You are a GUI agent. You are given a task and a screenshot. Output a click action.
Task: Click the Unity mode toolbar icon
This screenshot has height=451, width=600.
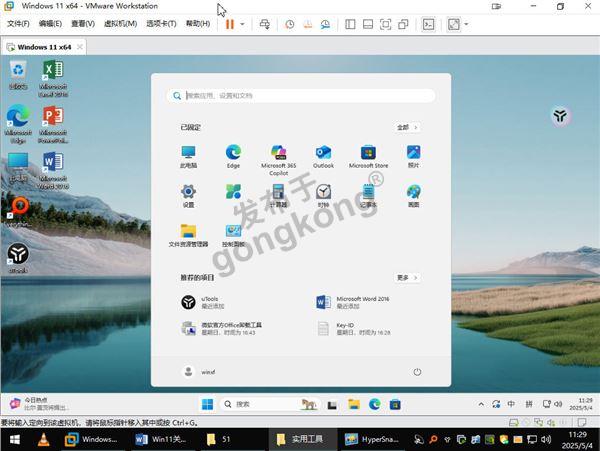[403, 24]
